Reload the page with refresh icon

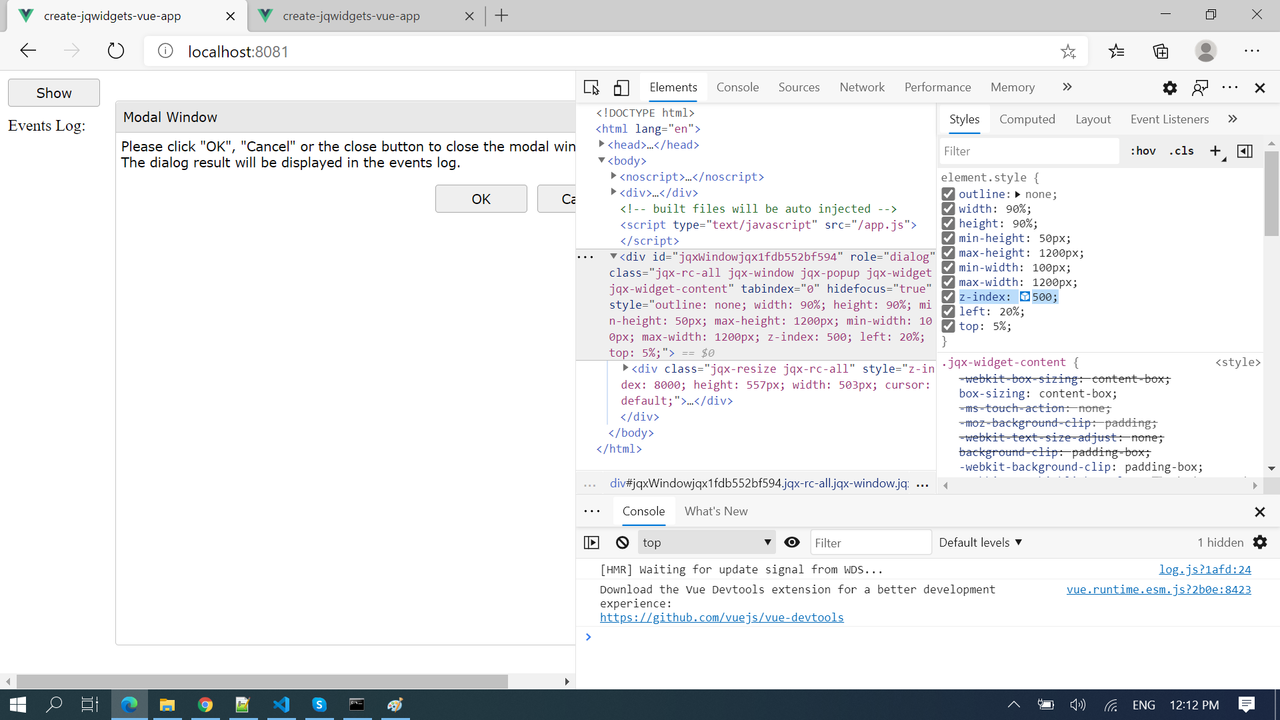[116, 51]
